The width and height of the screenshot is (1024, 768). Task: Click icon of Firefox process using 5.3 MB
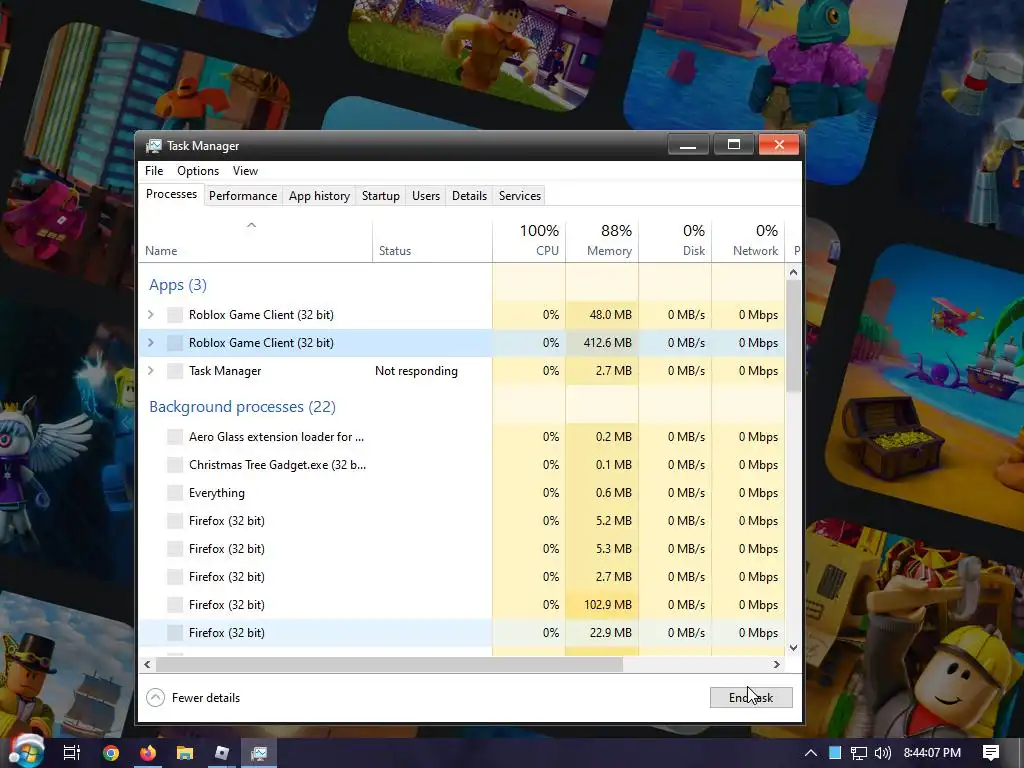(x=175, y=549)
